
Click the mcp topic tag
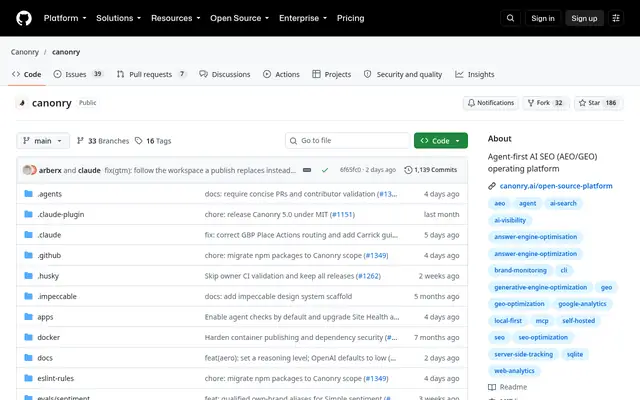click(542, 321)
